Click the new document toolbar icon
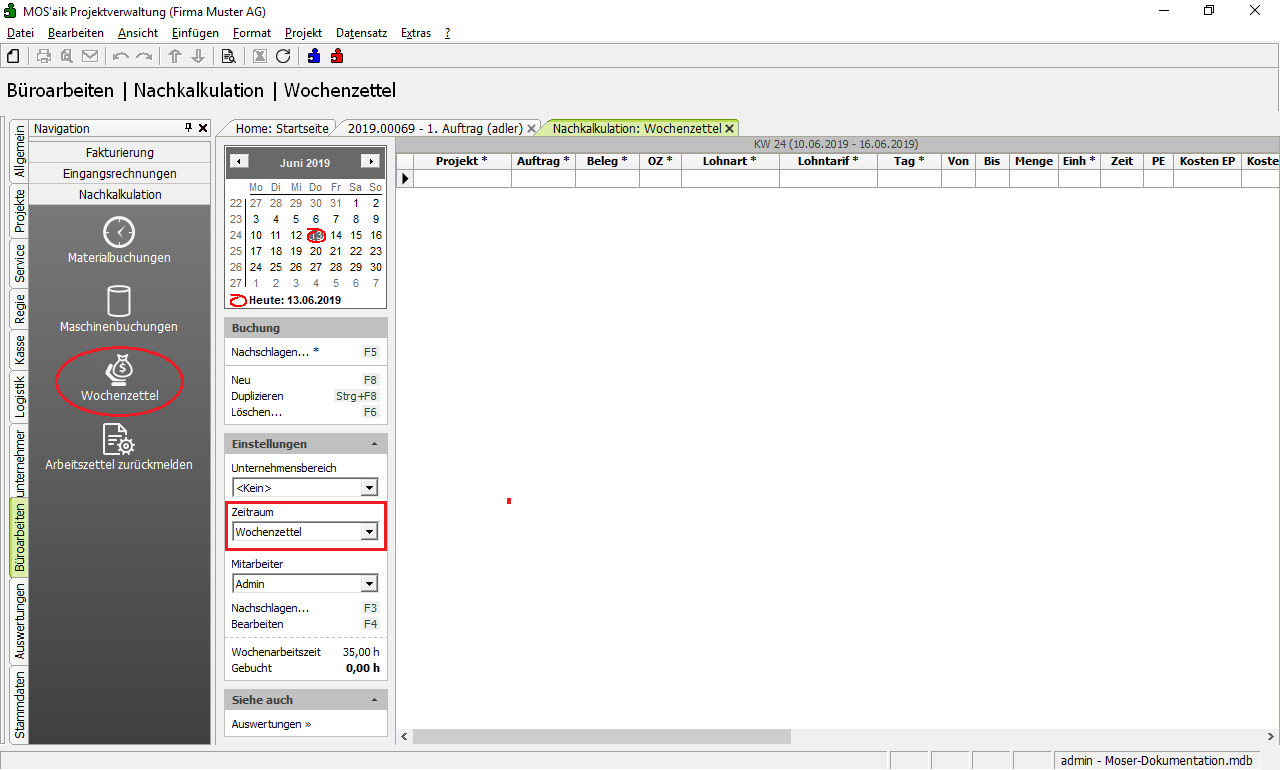The height and width of the screenshot is (770, 1280). point(13,56)
